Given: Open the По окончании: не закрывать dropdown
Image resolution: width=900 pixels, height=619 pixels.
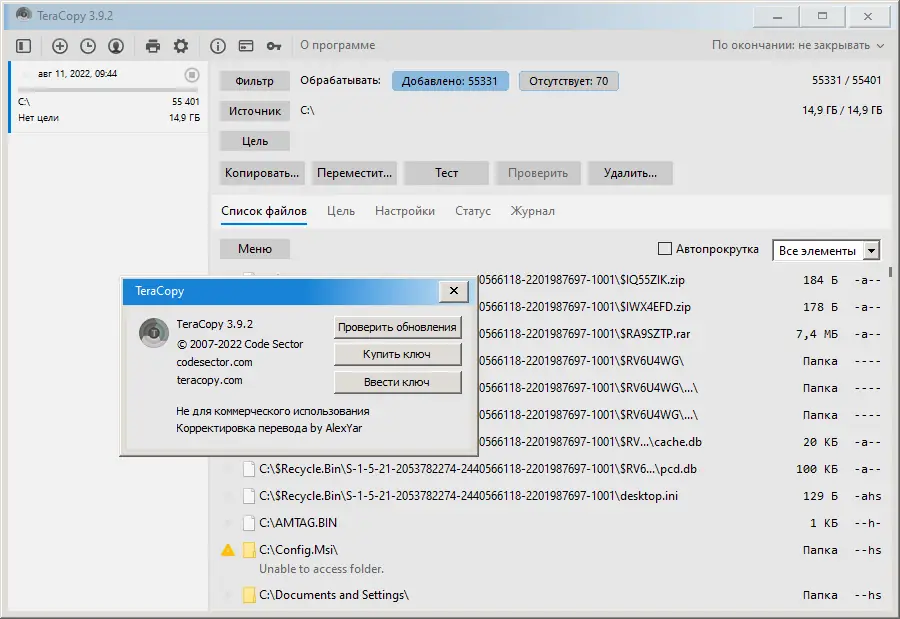Looking at the screenshot, I should pyautogui.click(x=797, y=45).
